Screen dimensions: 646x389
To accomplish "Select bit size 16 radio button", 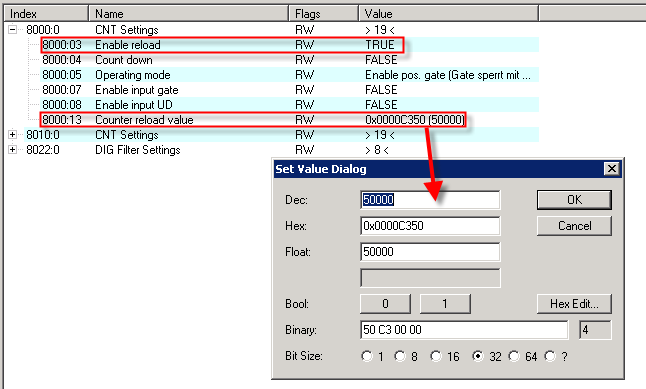I will coord(436,356).
